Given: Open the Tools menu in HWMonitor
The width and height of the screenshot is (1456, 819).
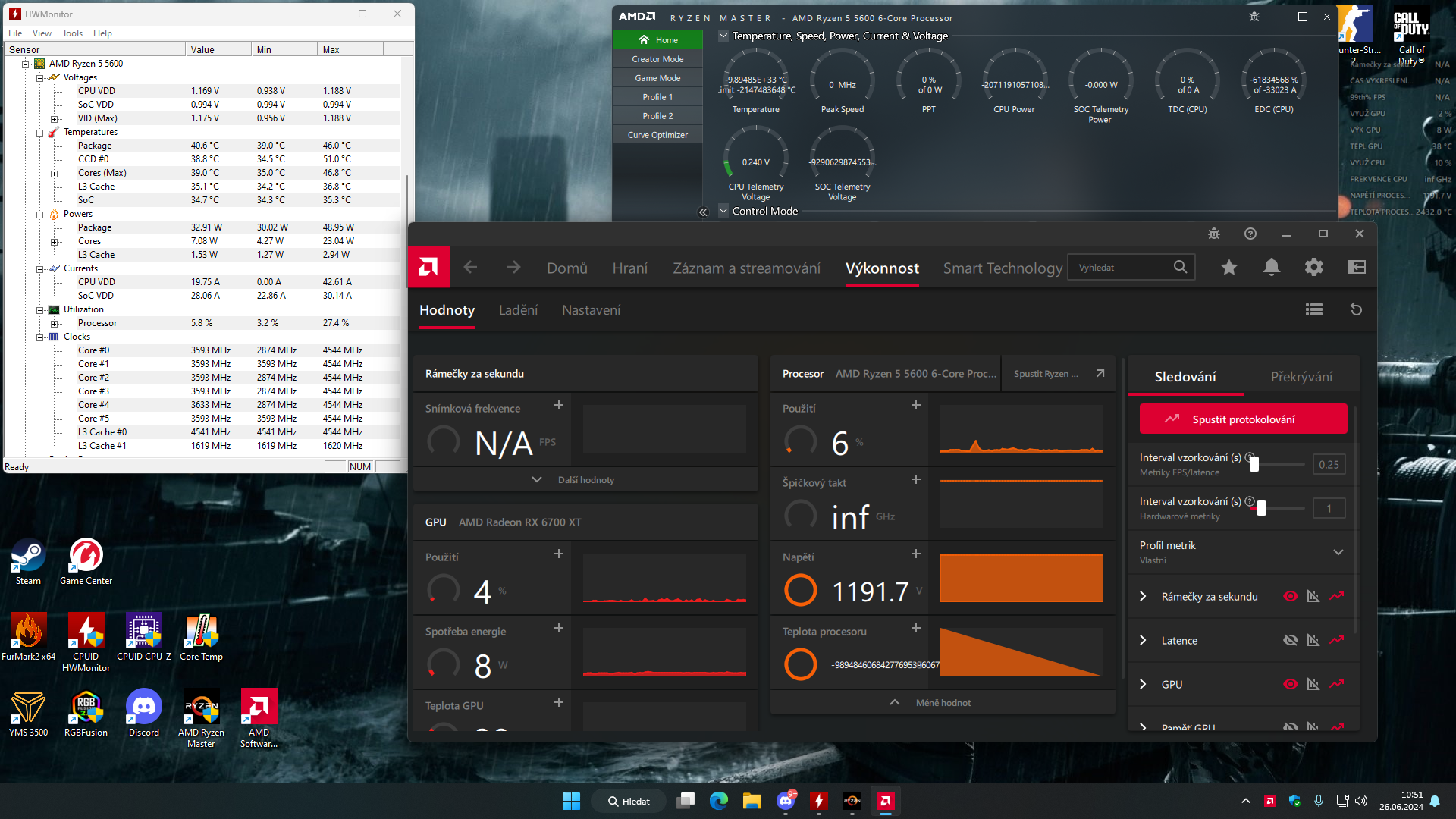Looking at the screenshot, I should tap(72, 33).
